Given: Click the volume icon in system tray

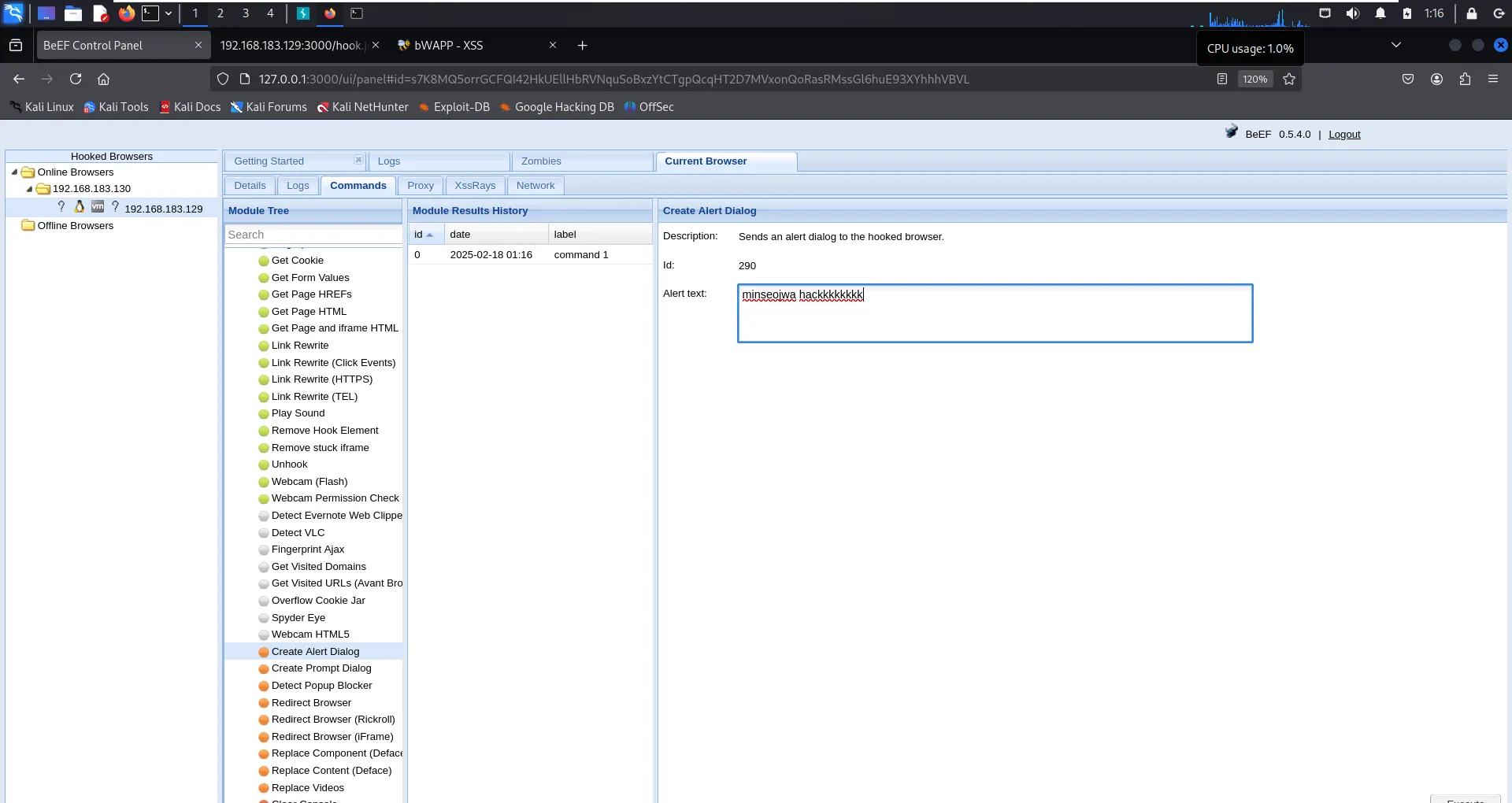Looking at the screenshot, I should [x=1353, y=13].
